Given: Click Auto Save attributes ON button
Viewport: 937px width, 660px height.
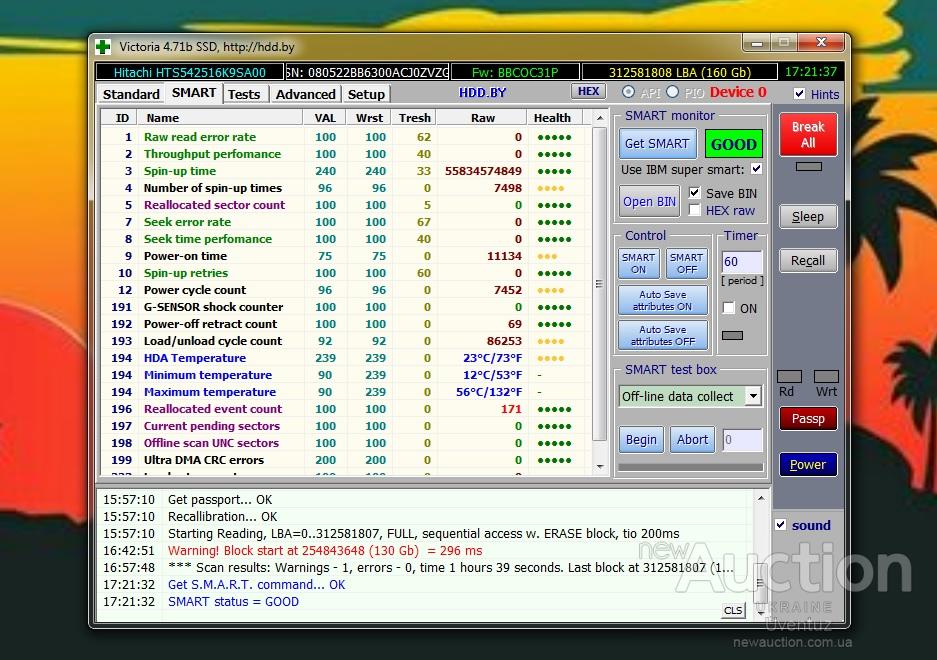Looking at the screenshot, I should pyautogui.click(x=663, y=300).
